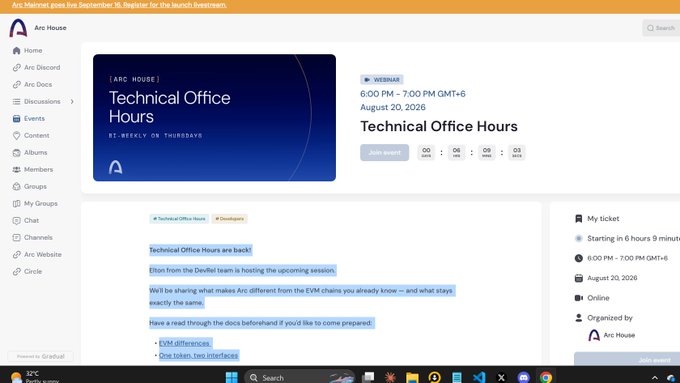Go to Discussions in sidebar
This screenshot has width=680, height=383.
pos(42,101)
